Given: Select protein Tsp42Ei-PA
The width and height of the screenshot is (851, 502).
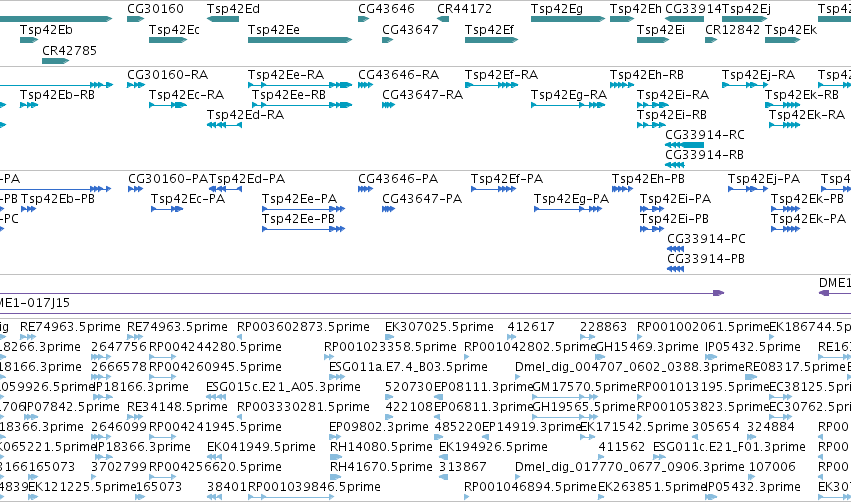Looking at the screenshot, I should click(x=675, y=199).
